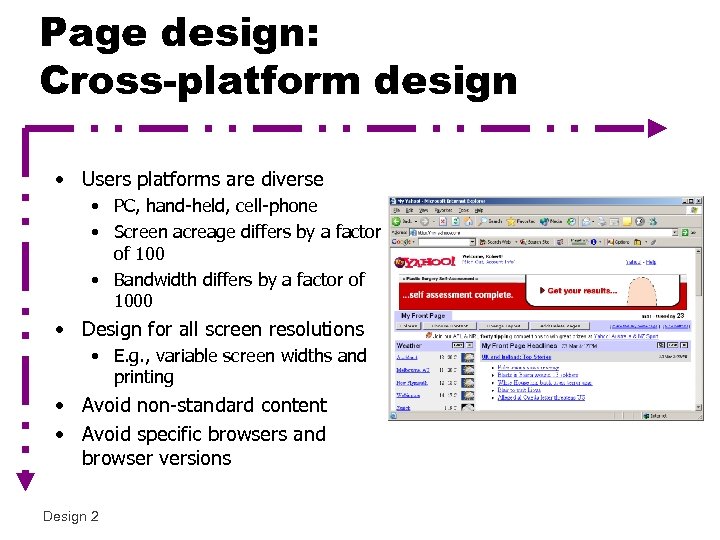
Task: Click the Stop icon with red X
Action: coord(443,221)
